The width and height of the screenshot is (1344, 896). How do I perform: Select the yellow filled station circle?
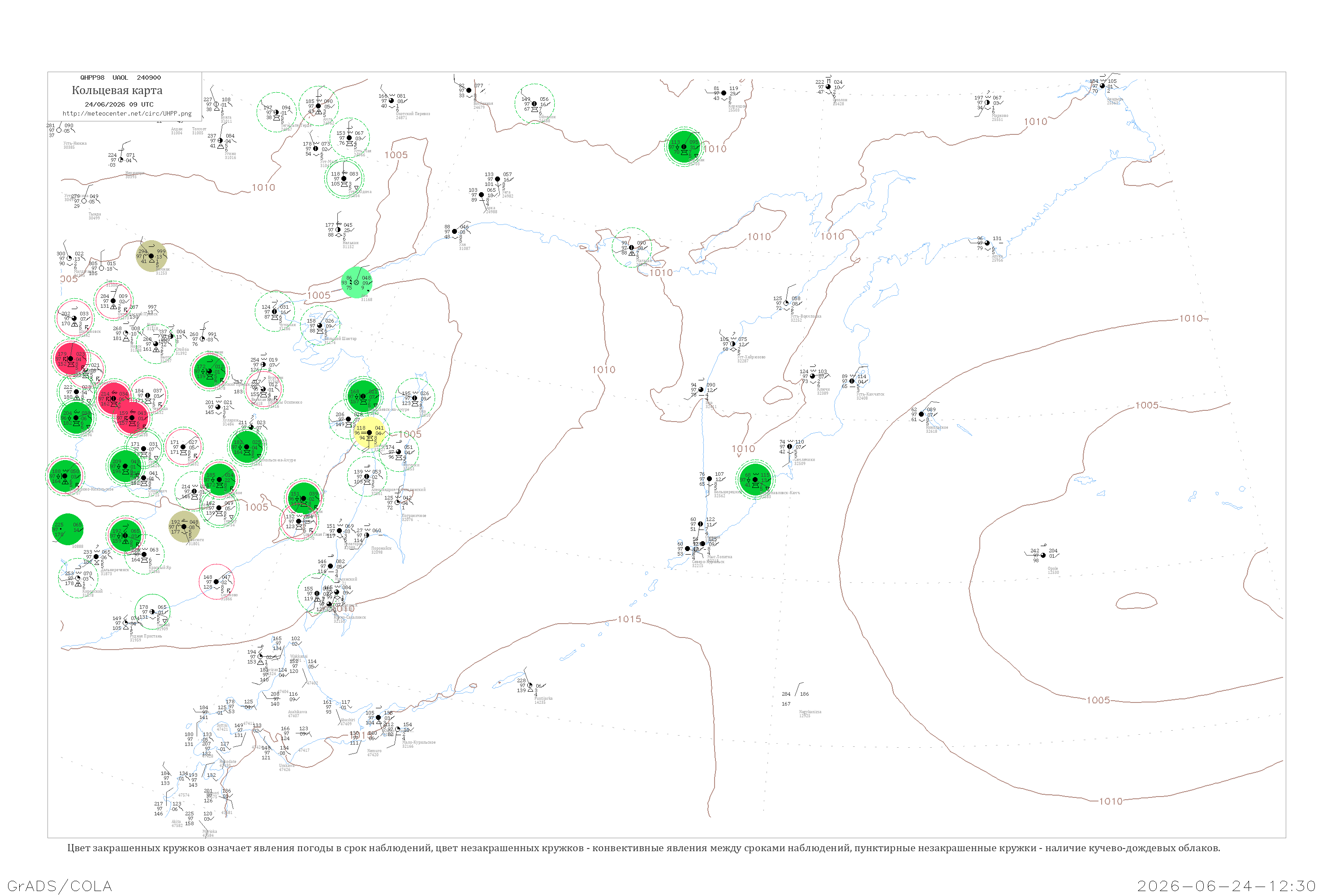point(370,433)
